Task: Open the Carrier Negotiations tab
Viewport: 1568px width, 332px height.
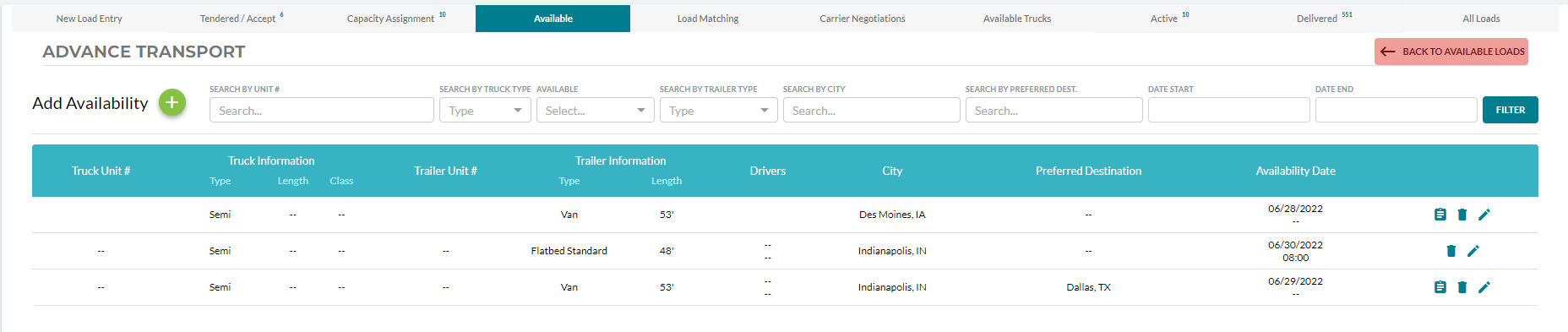Action: (x=862, y=19)
